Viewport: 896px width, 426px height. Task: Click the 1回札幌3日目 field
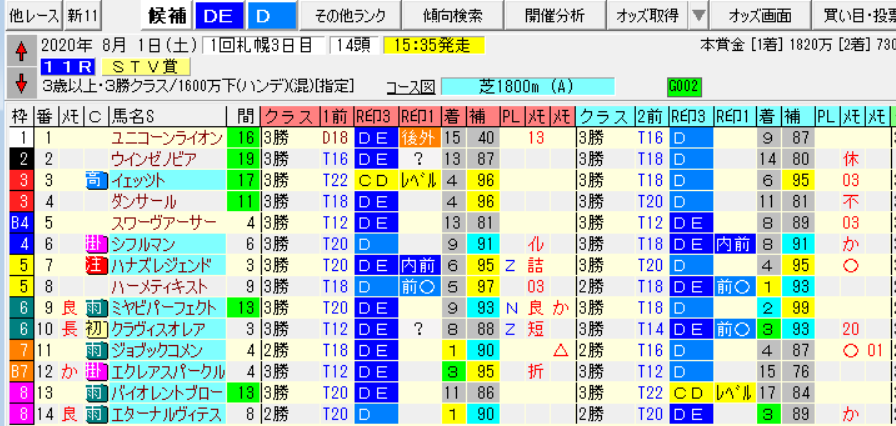(262, 45)
